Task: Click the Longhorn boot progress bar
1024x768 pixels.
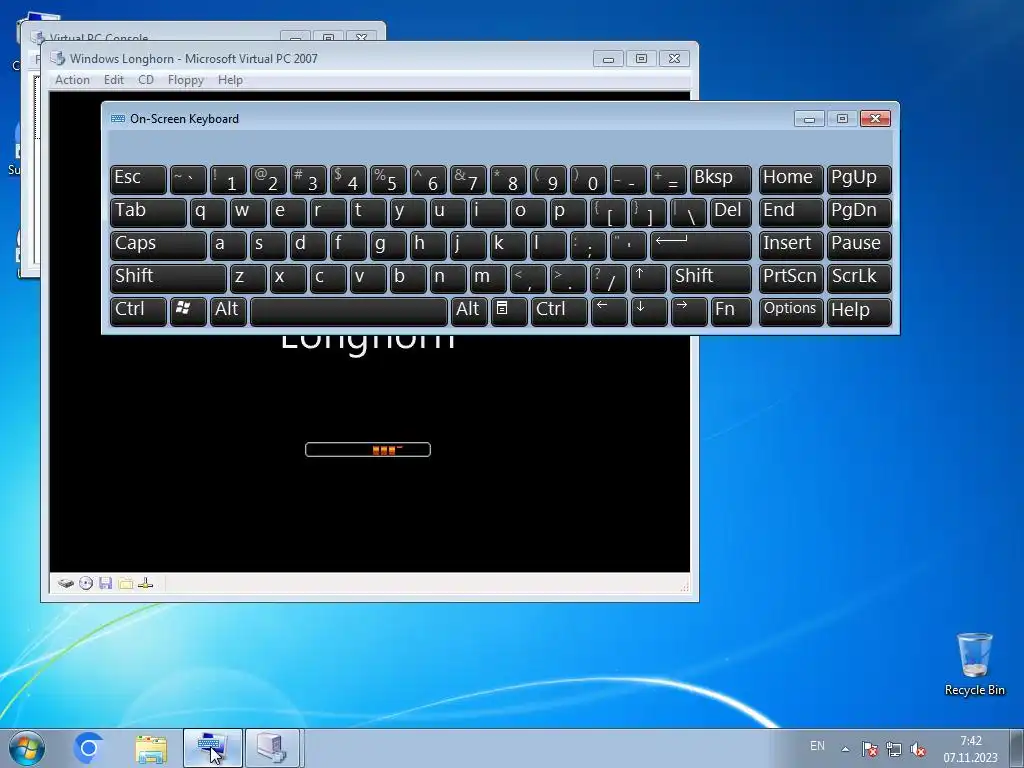Action: coord(368,449)
